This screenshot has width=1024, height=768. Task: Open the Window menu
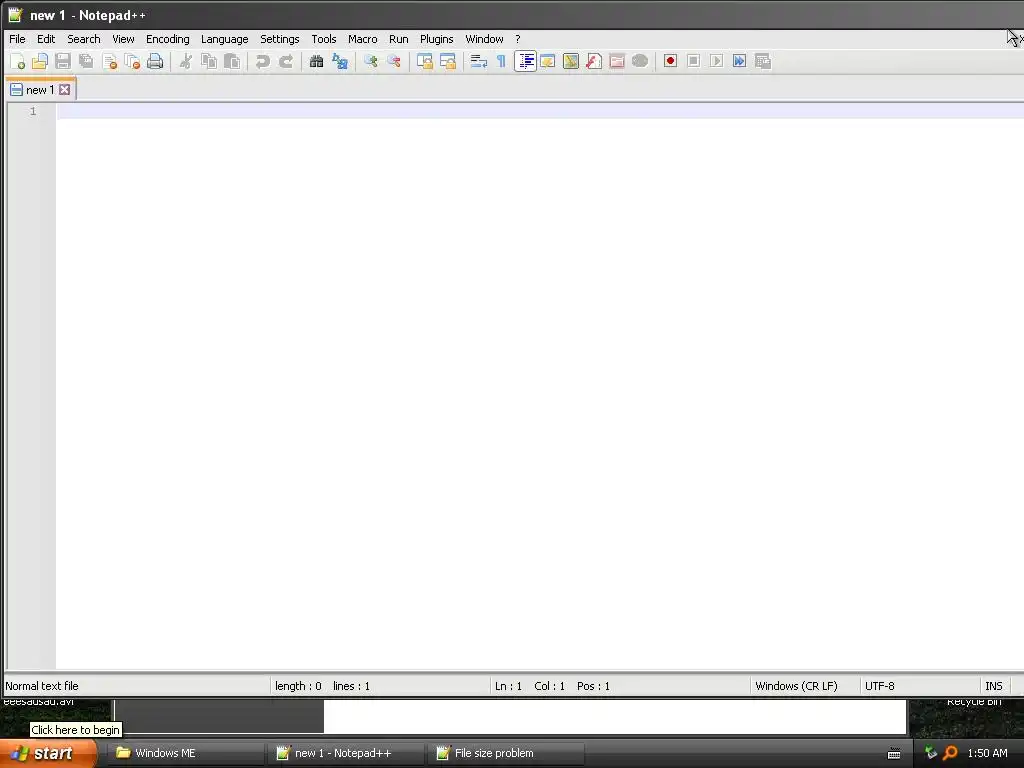coord(484,39)
